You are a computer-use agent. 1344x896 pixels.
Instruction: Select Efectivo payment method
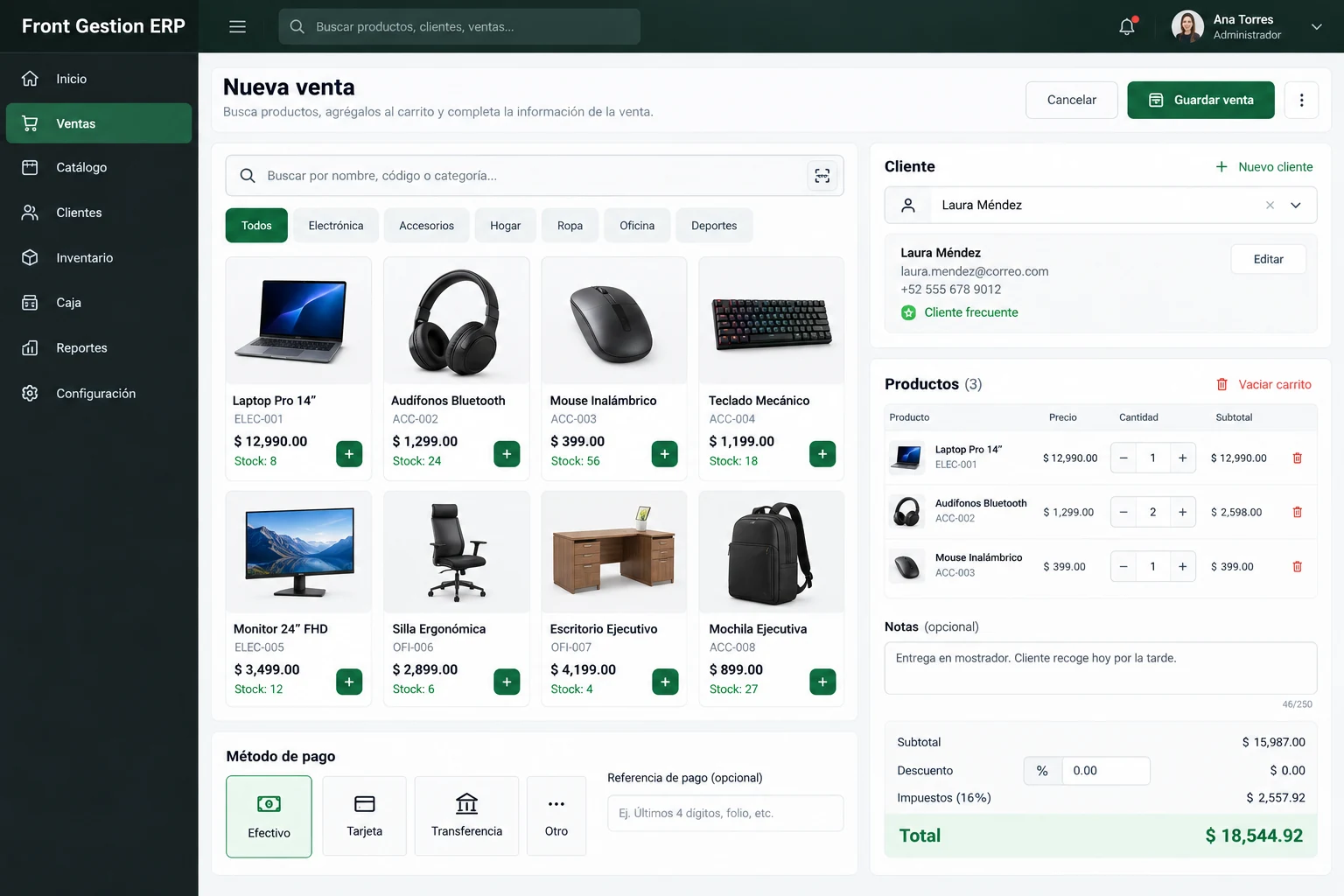(x=269, y=816)
